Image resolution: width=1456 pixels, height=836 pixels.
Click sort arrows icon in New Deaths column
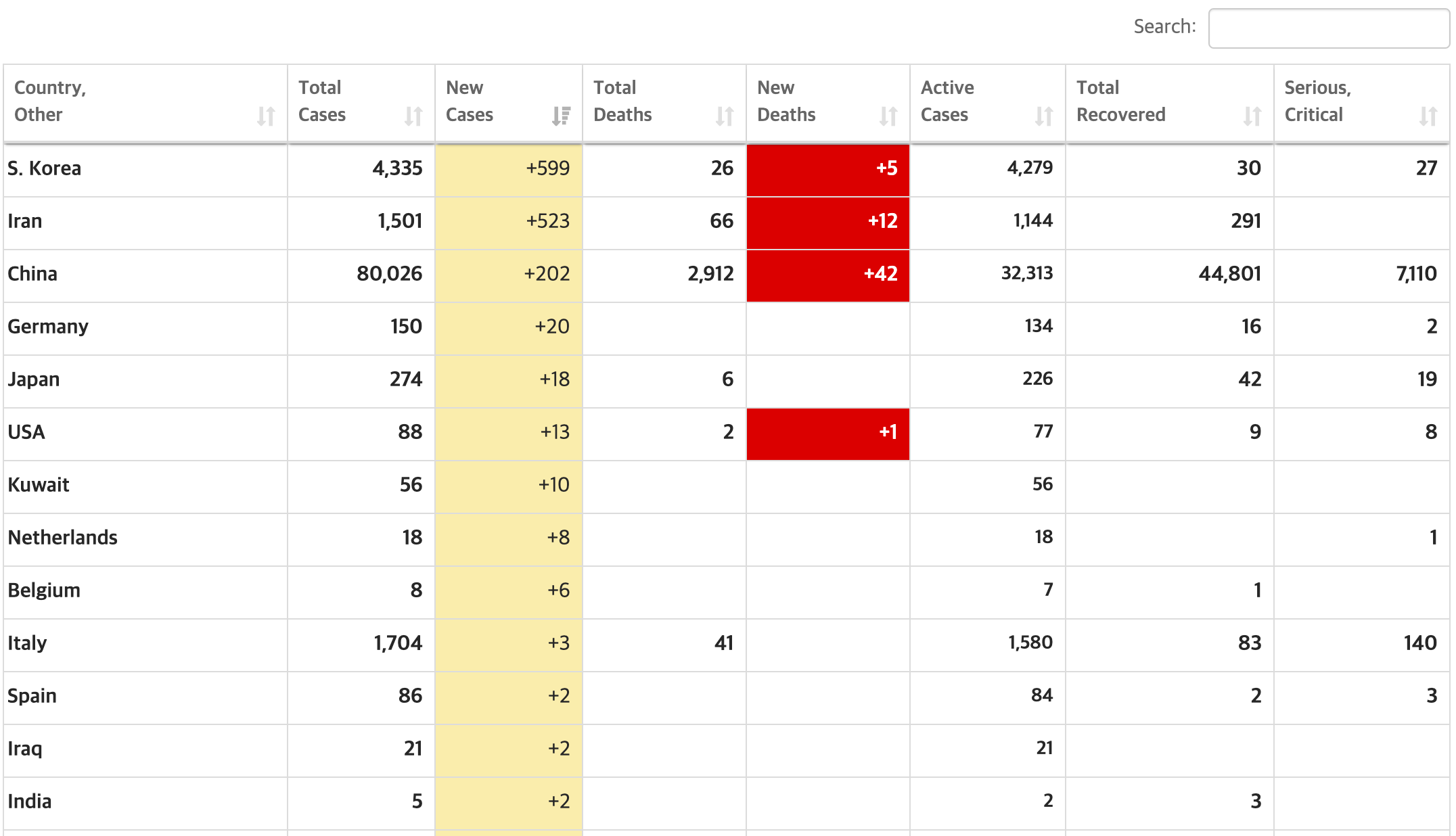888,116
